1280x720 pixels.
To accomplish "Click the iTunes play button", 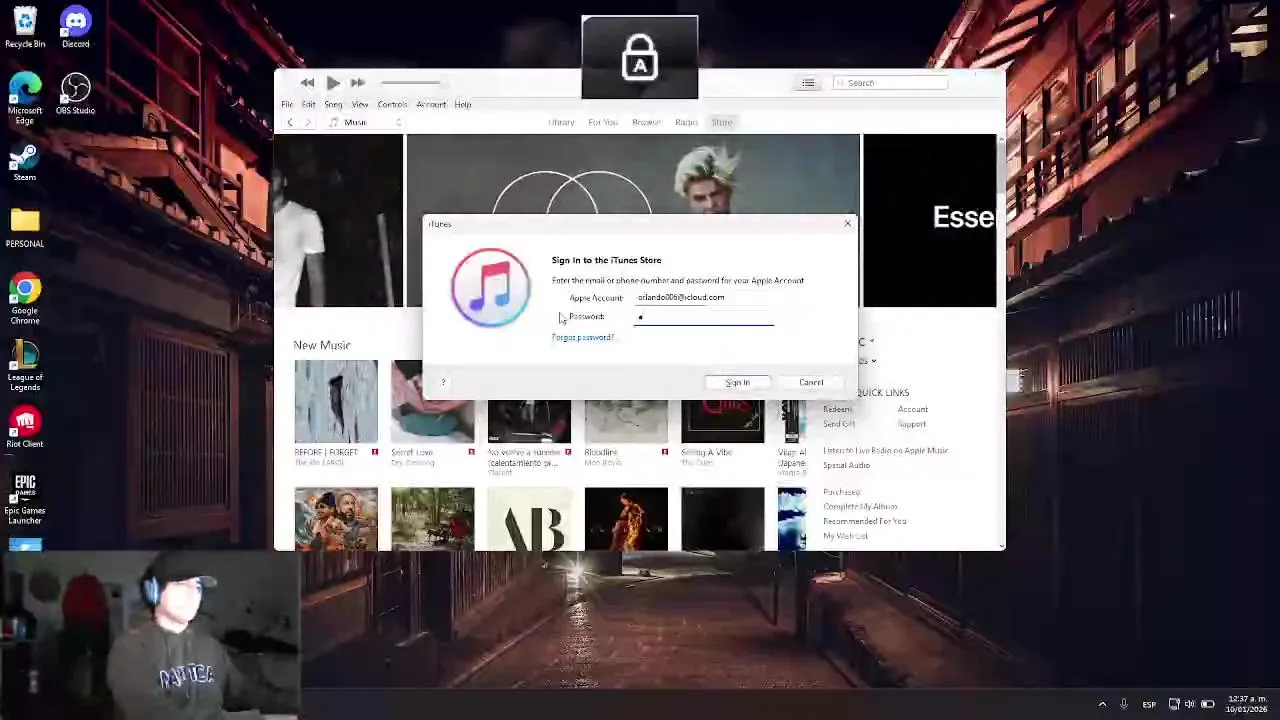I will (333, 83).
